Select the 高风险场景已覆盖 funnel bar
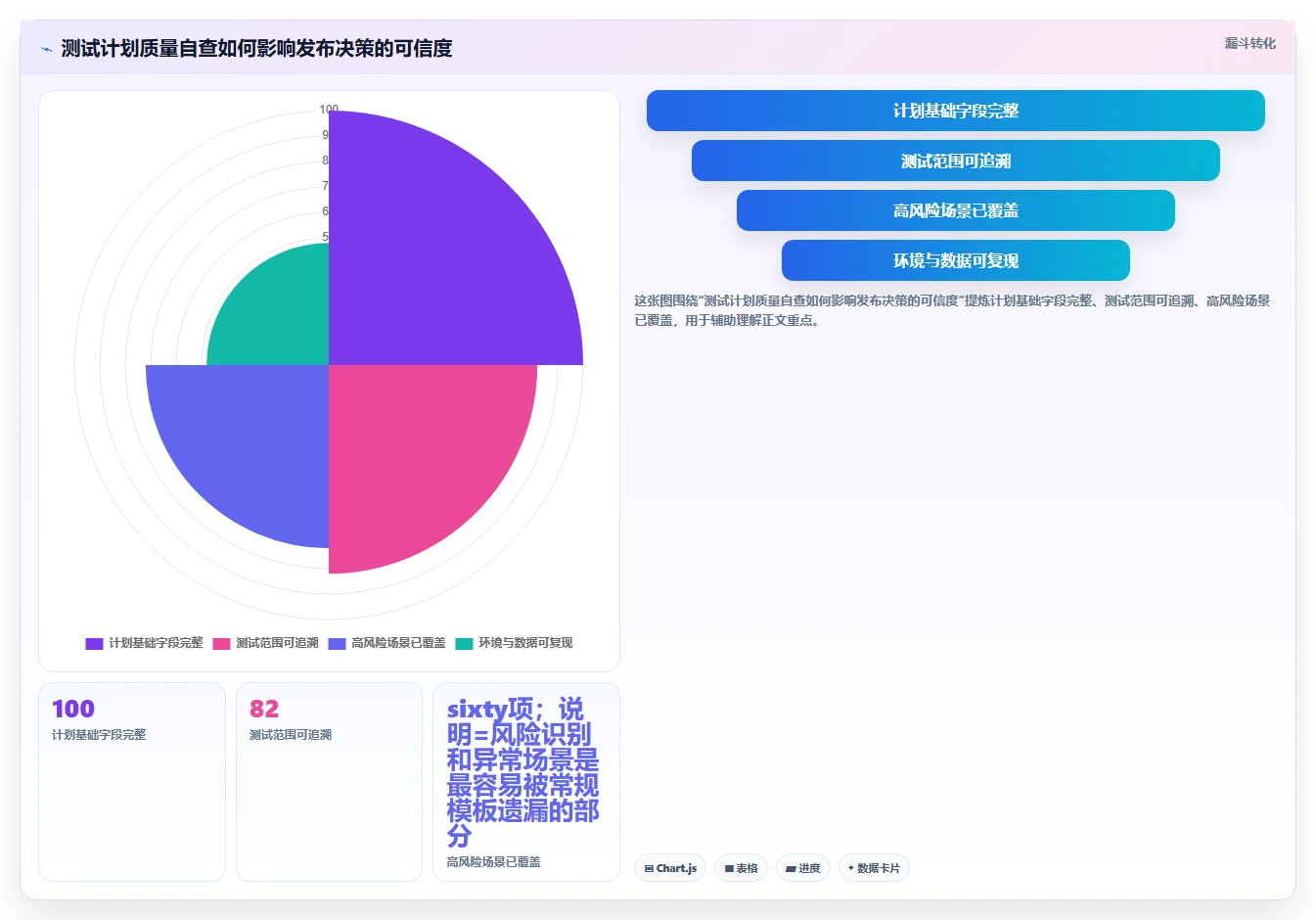Screen dimensions: 1316x920 pyautogui.click(x=955, y=210)
